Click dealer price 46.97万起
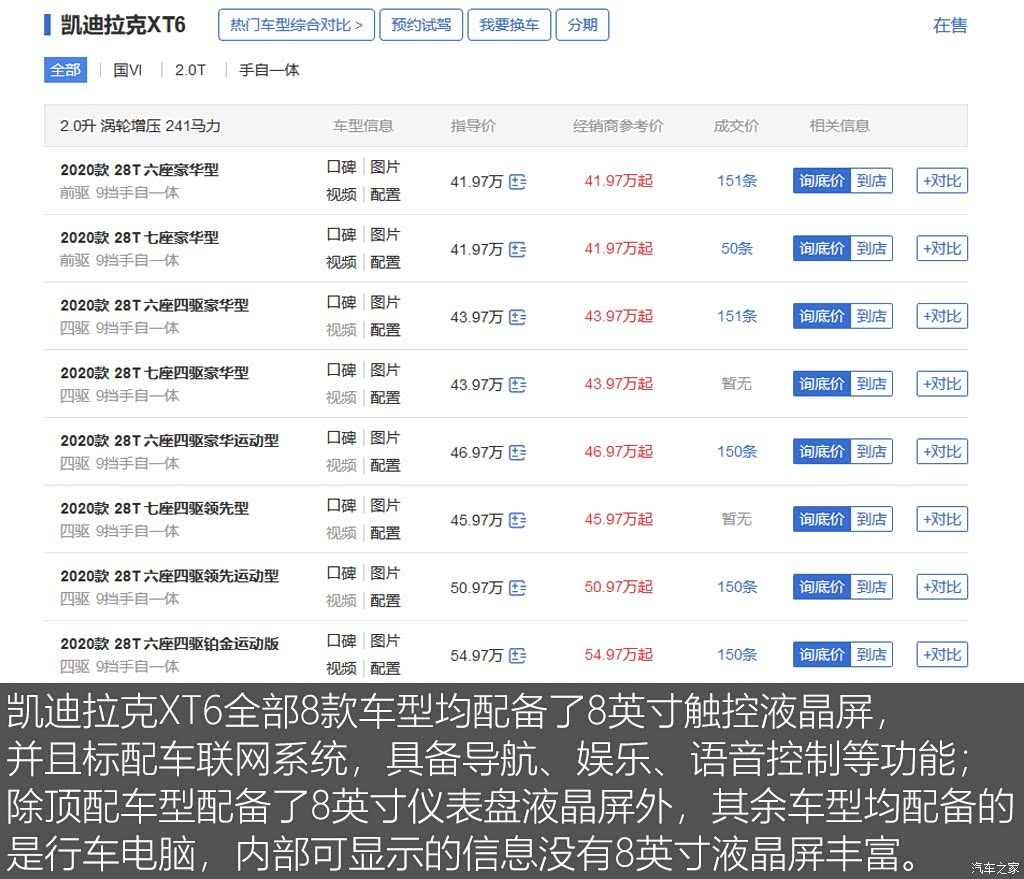The width and height of the screenshot is (1024, 879). [618, 452]
